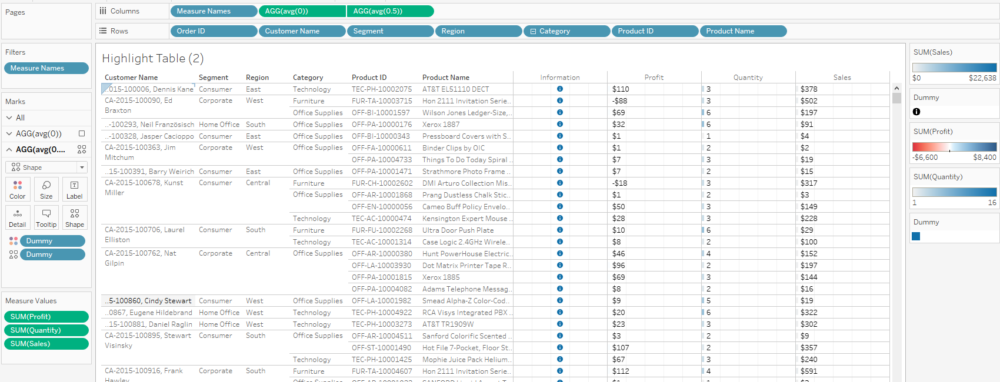The height and width of the screenshot is (382, 1000).
Task: Click product ID TEC-PH-10002075
Action: point(381,89)
